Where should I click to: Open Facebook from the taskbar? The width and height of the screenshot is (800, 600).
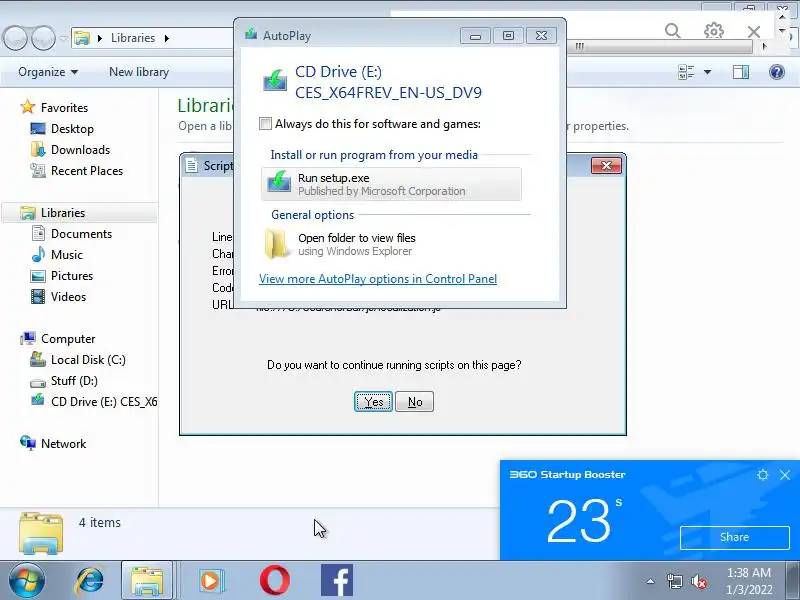(x=337, y=581)
